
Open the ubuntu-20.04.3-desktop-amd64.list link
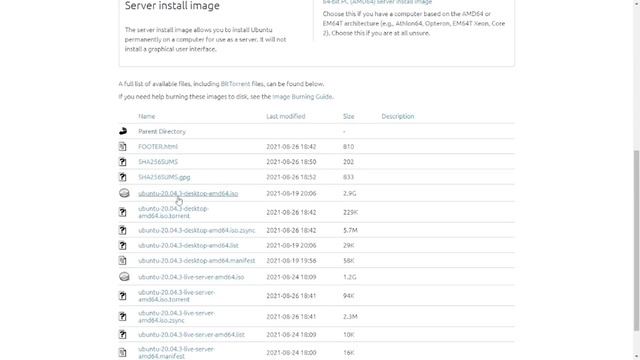tap(188, 245)
